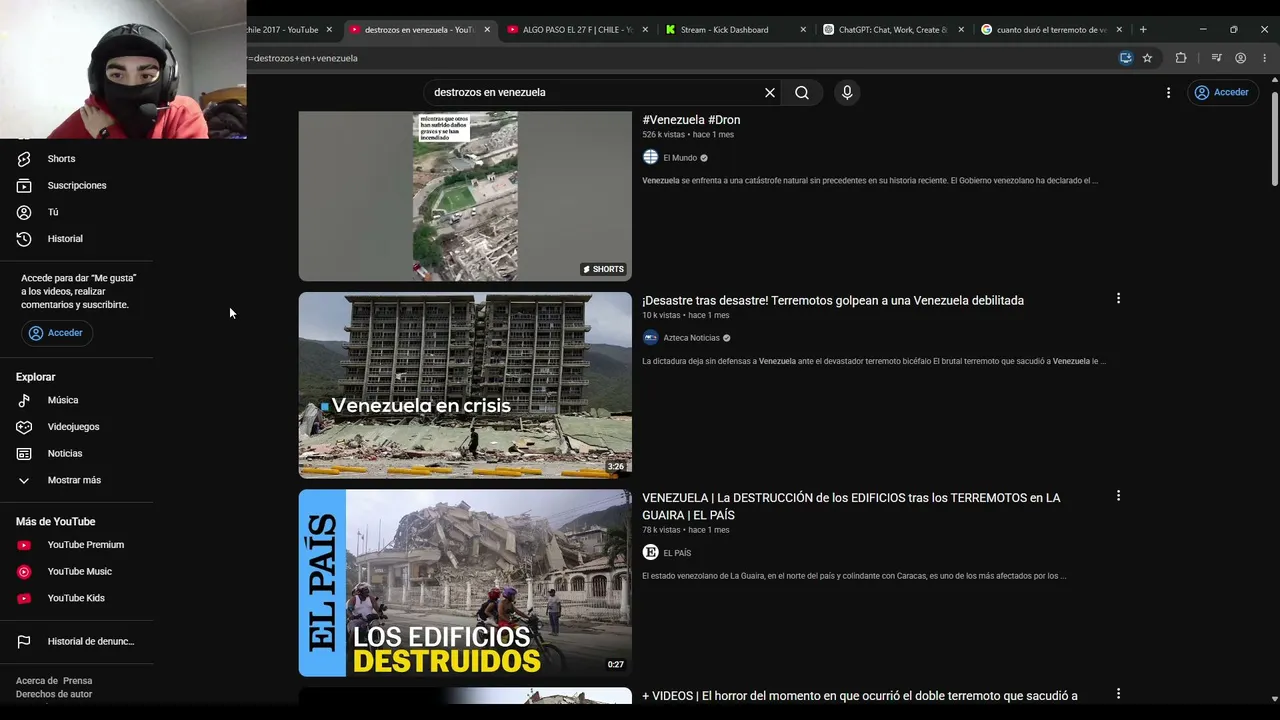Open the Chrome extensions puzzle icon
The image size is (1280, 720).
click(1181, 58)
